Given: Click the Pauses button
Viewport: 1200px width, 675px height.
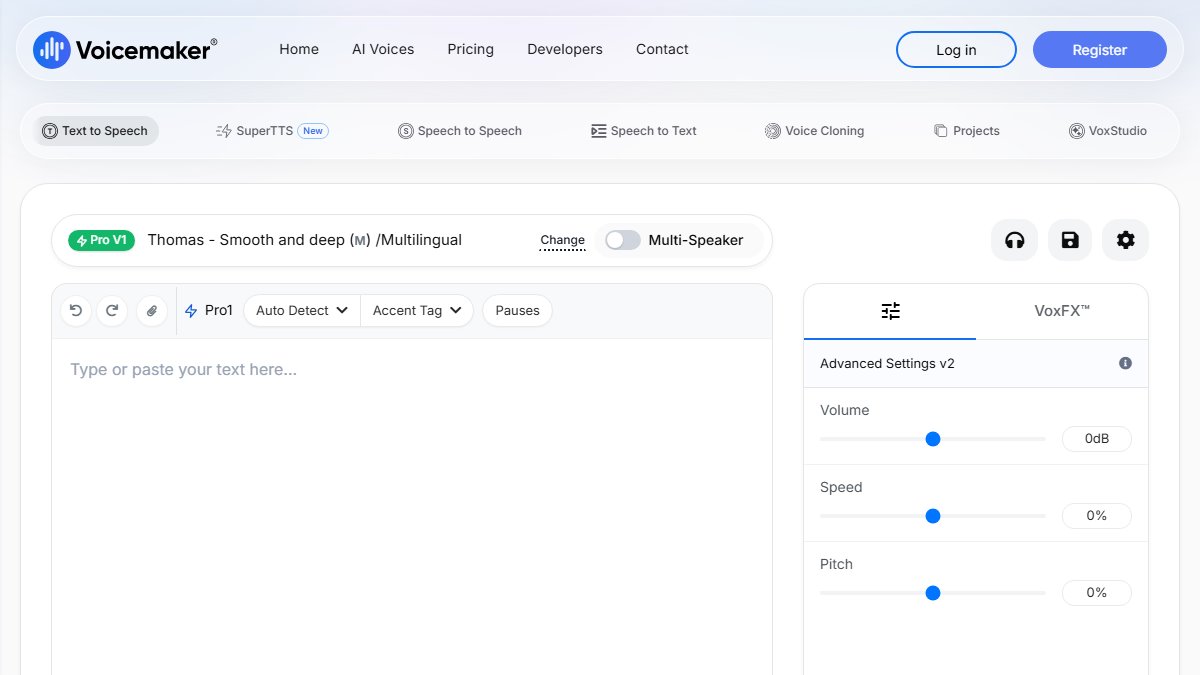Looking at the screenshot, I should click(x=517, y=311).
